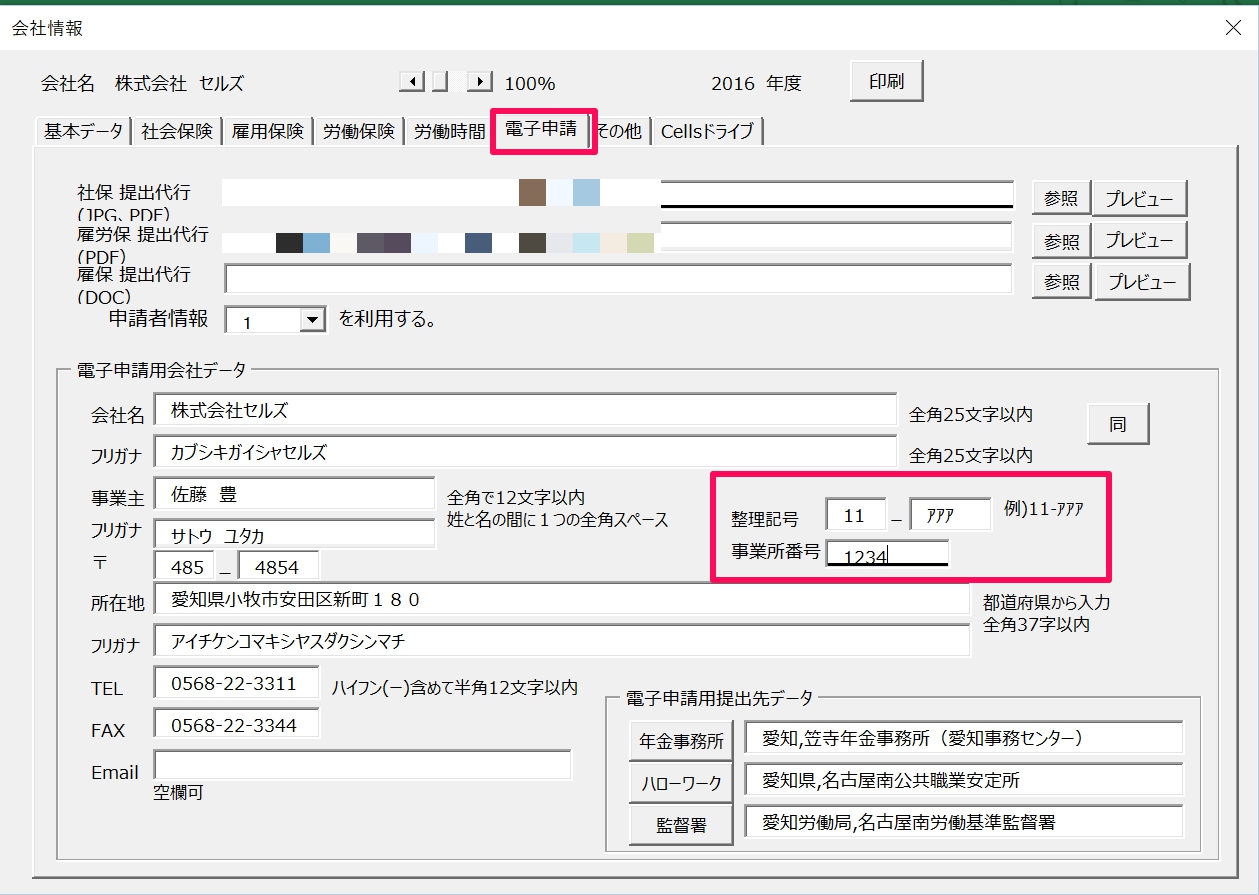Click the 事業所番号 input field
Image resolution: width=1259 pixels, height=895 pixels.
pyautogui.click(x=887, y=555)
